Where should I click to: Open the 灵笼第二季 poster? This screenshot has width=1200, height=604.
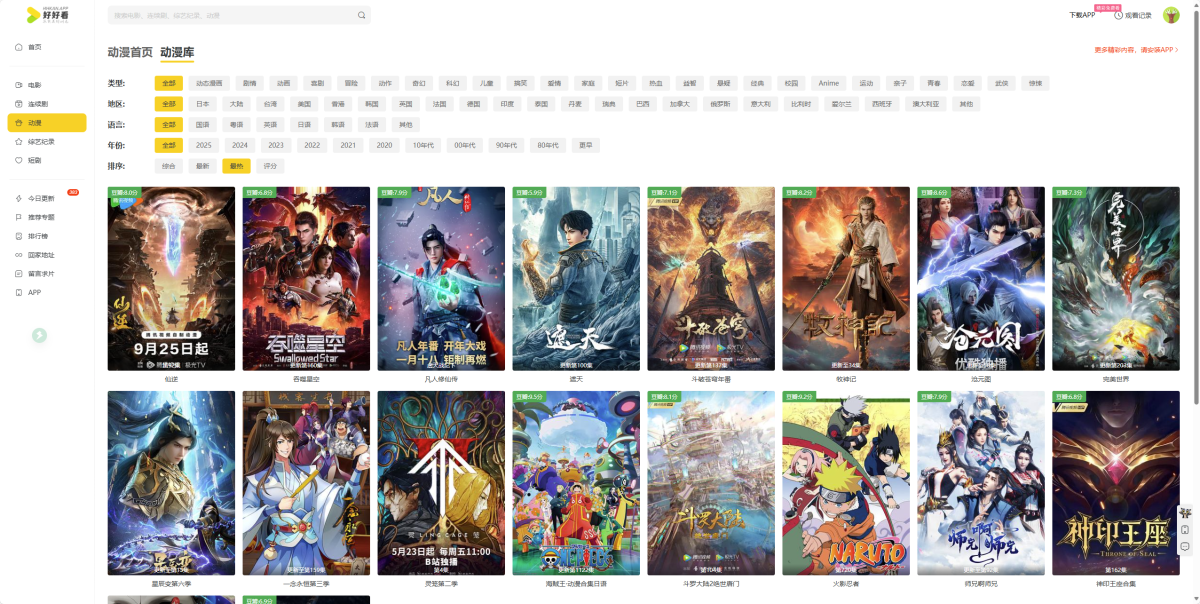tap(441, 483)
